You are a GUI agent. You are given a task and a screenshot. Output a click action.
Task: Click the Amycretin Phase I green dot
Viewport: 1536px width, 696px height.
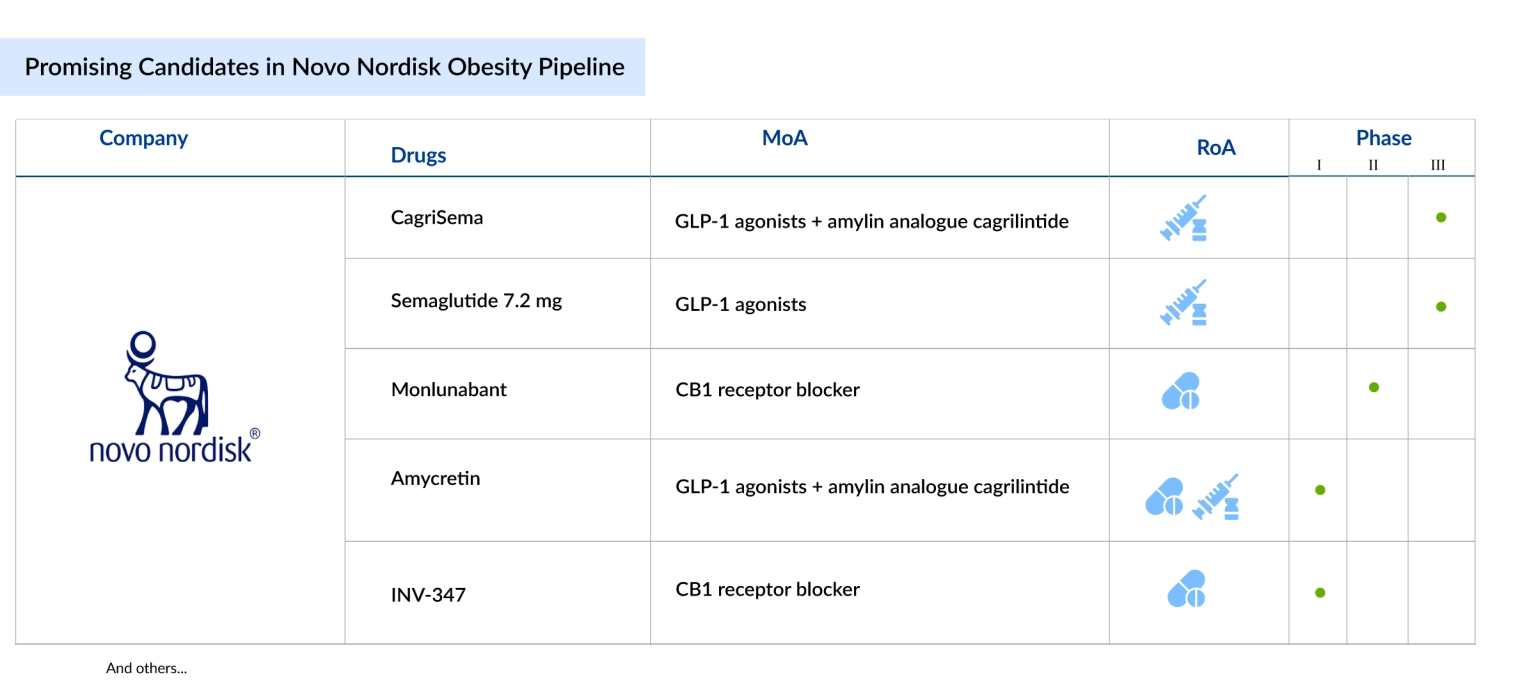[1320, 490]
